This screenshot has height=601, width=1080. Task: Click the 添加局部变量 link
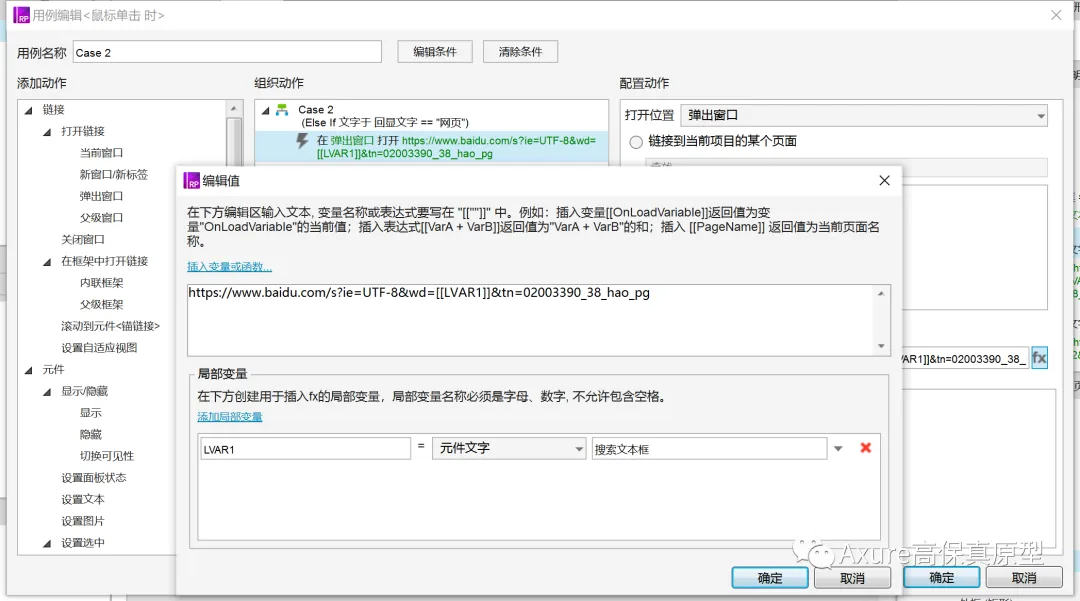click(229, 417)
